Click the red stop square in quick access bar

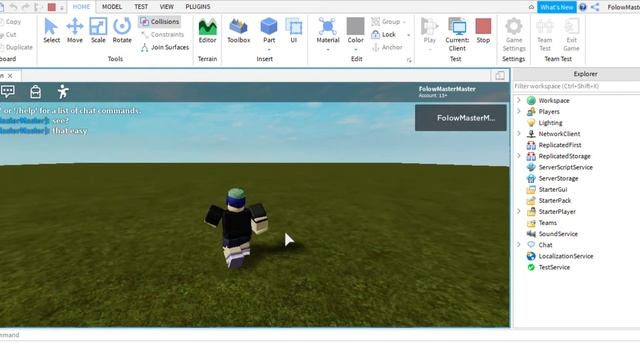[52, 7]
